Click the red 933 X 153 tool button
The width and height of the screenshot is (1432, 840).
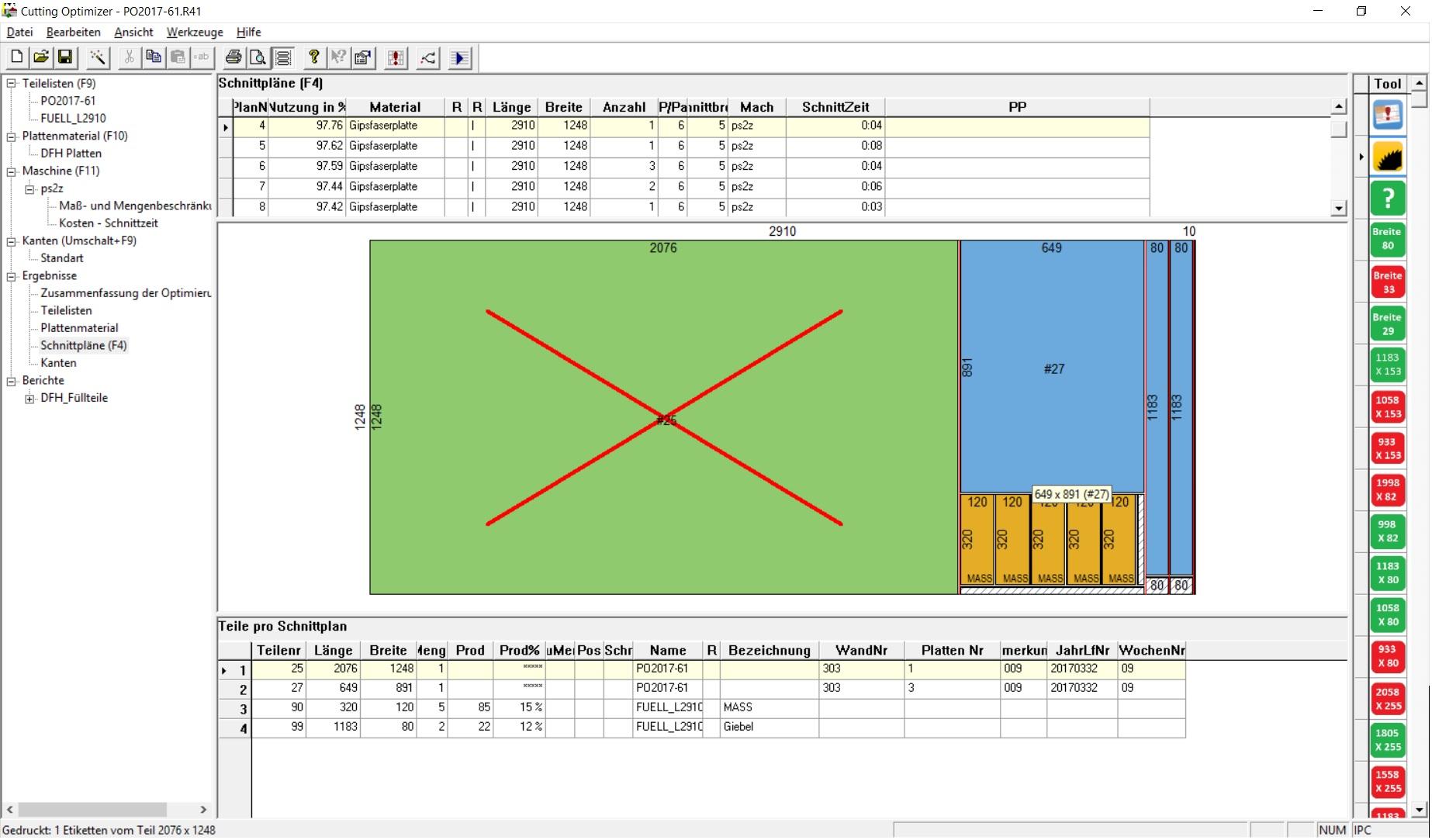[1388, 448]
